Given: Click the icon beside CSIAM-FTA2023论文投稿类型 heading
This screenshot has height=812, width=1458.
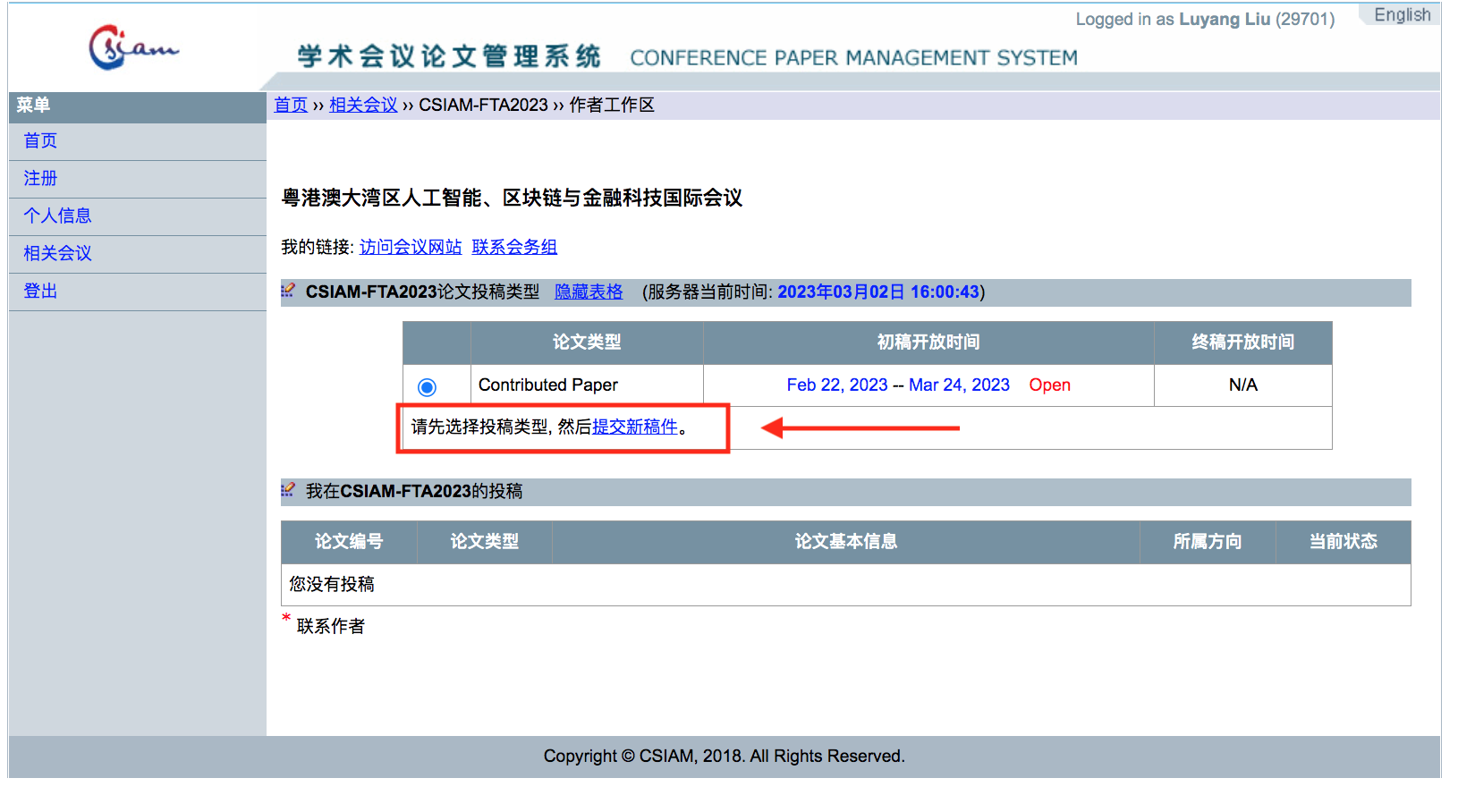Looking at the screenshot, I should point(288,292).
